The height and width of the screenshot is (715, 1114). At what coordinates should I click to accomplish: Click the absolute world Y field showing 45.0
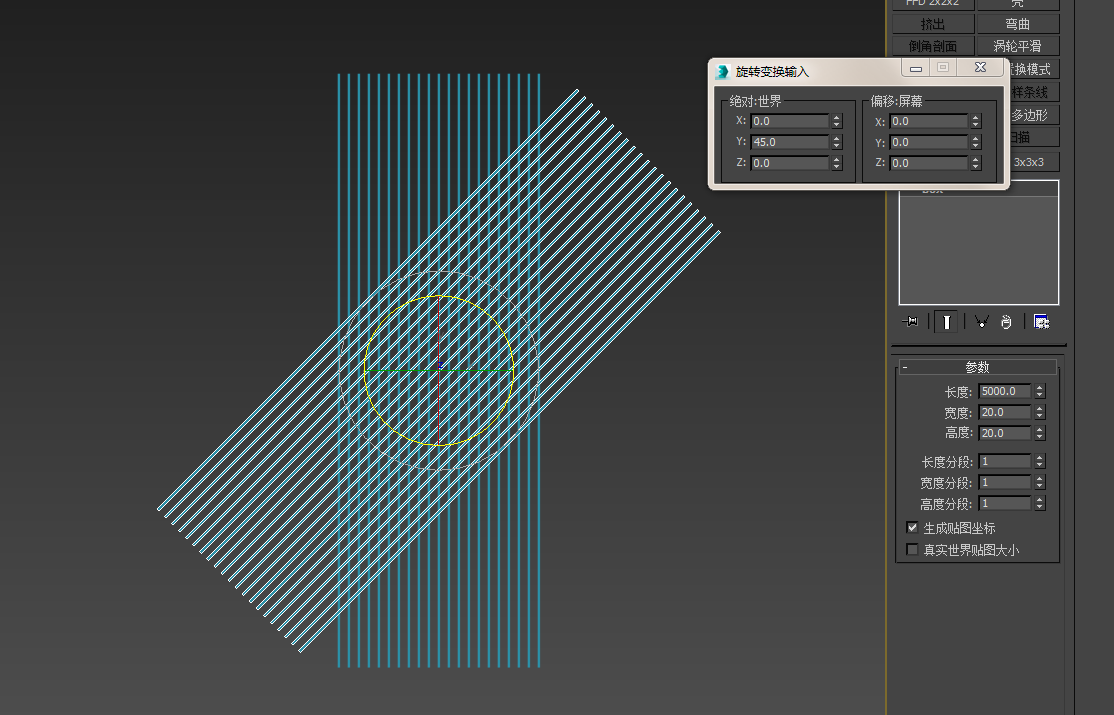tap(789, 142)
